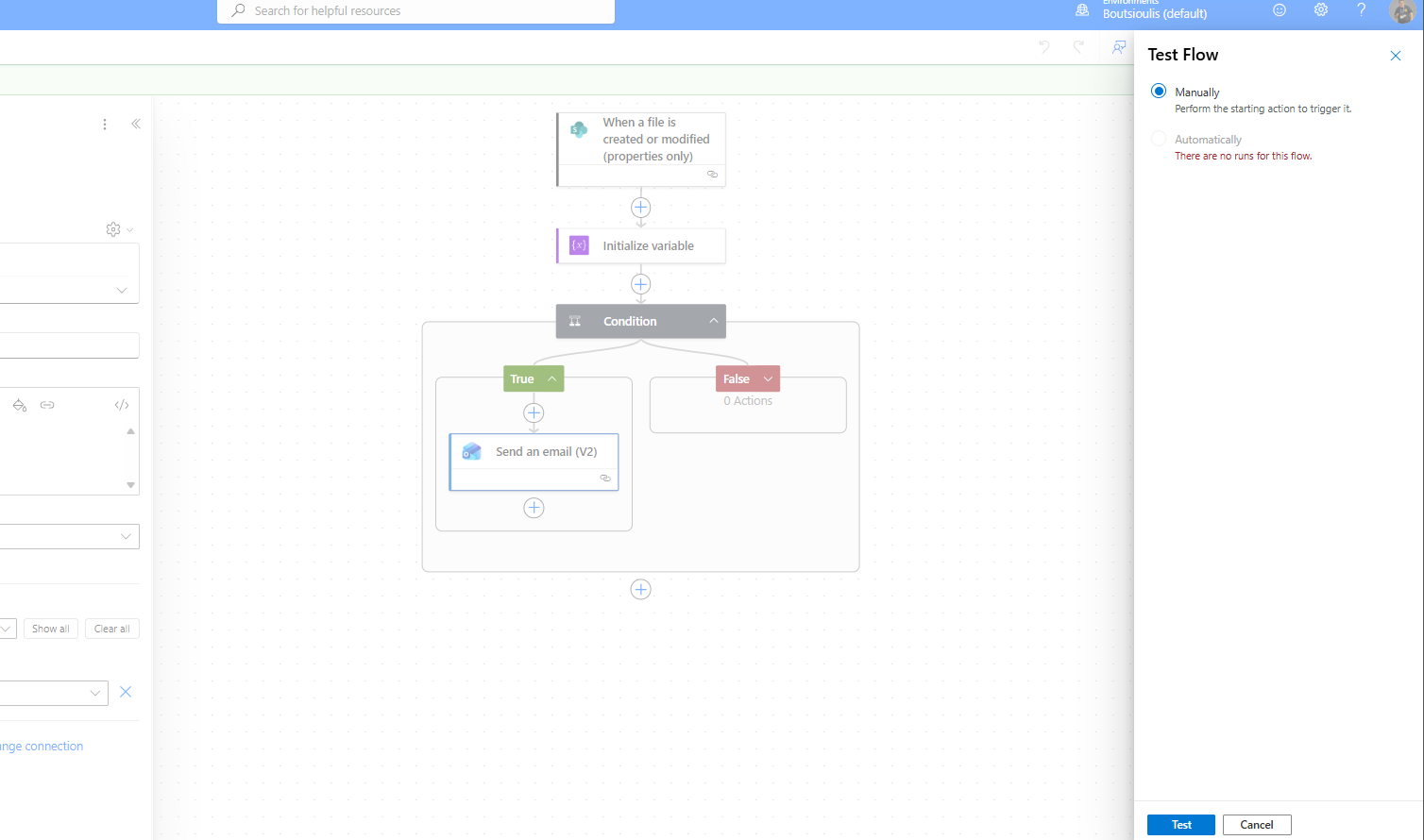Image resolution: width=1424 pixels, height=840 pixels.
Task: Click Clear all button
Action: tap(111, 629)
